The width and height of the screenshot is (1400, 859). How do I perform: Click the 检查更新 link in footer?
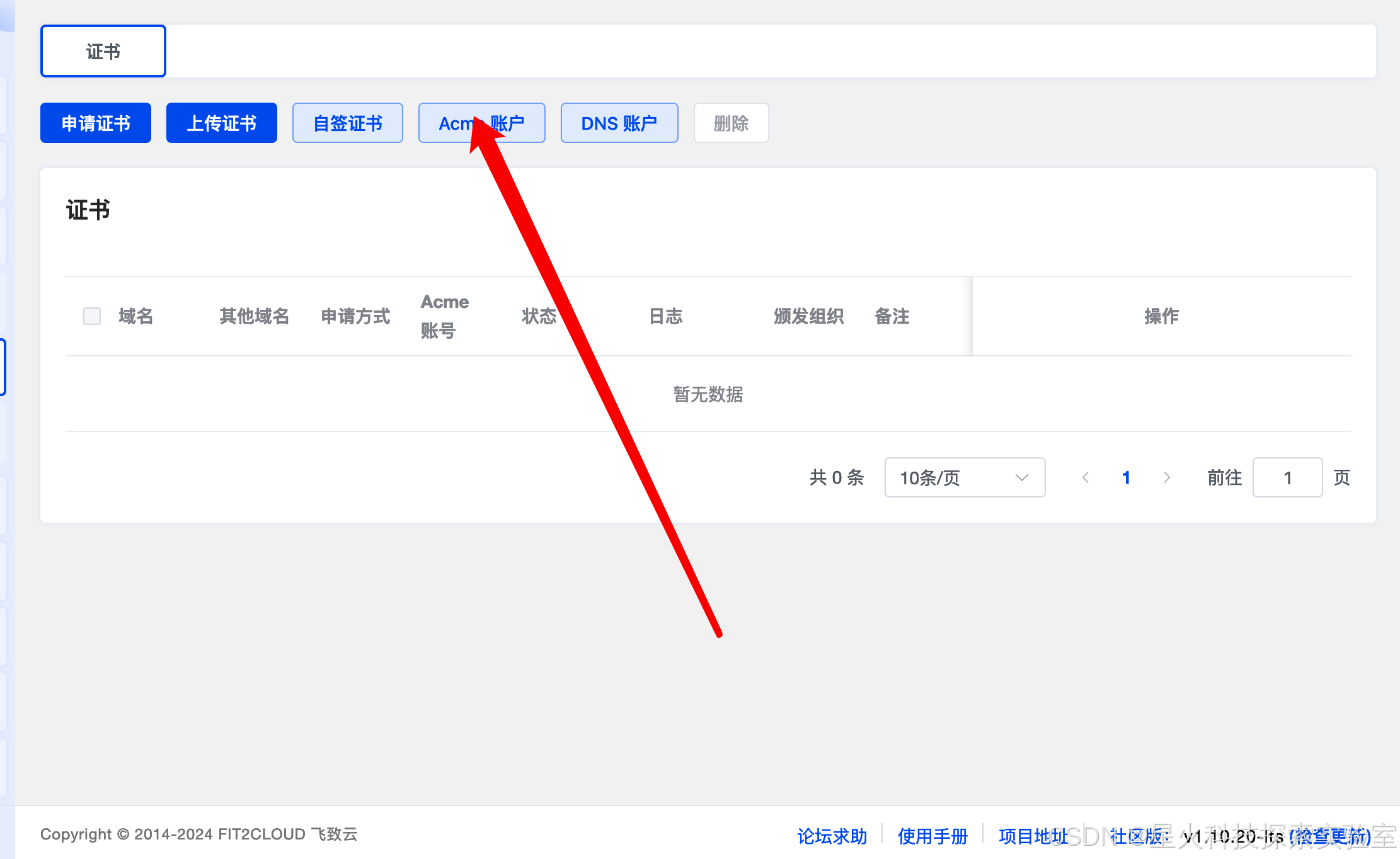click(x=1331, y=836)
